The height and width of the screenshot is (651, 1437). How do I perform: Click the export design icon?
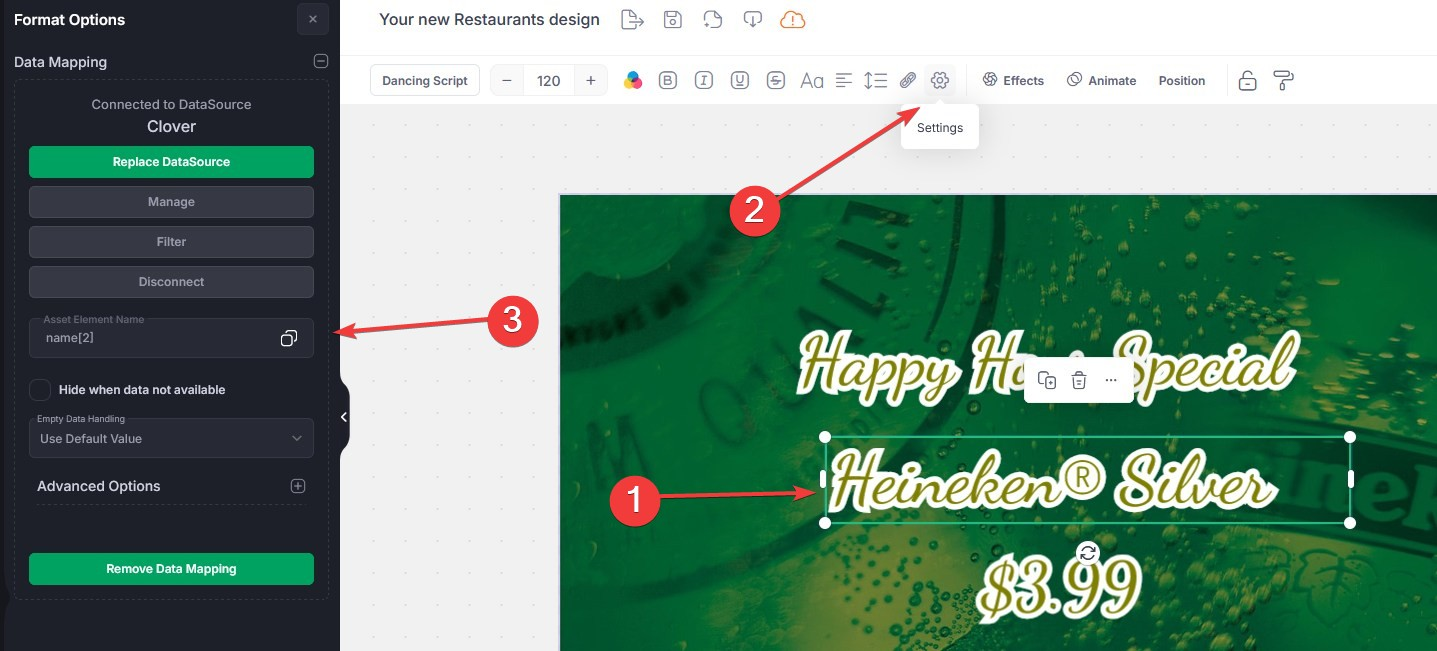click(x=632, y=19)
